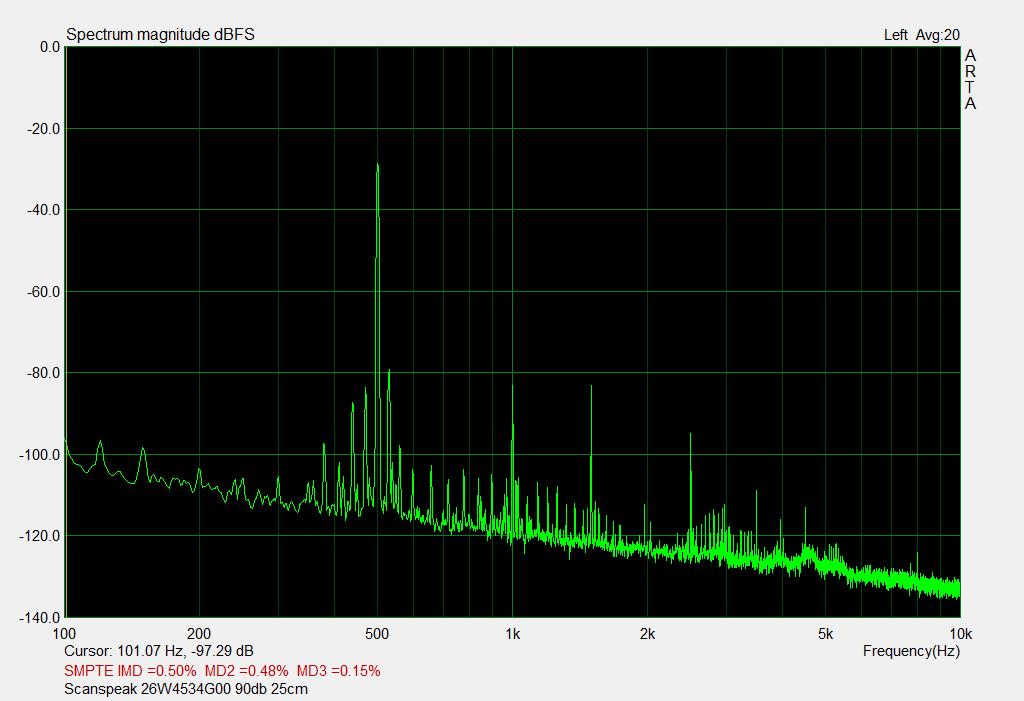The height and width of the screenshot is (701, 1024).
Task: Click the Scanspeak 26W4534G00 caption text
Action: pos(185,689)
